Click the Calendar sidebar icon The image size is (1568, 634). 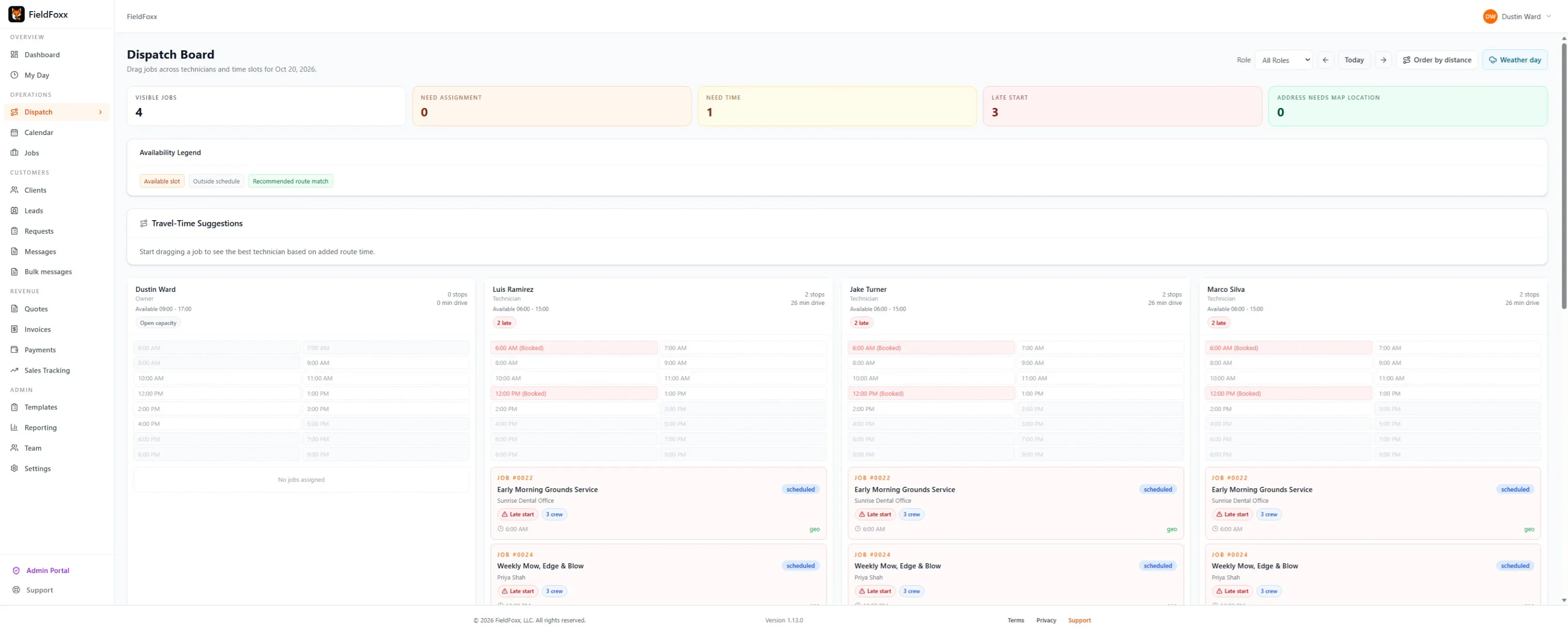coord(15,133)
